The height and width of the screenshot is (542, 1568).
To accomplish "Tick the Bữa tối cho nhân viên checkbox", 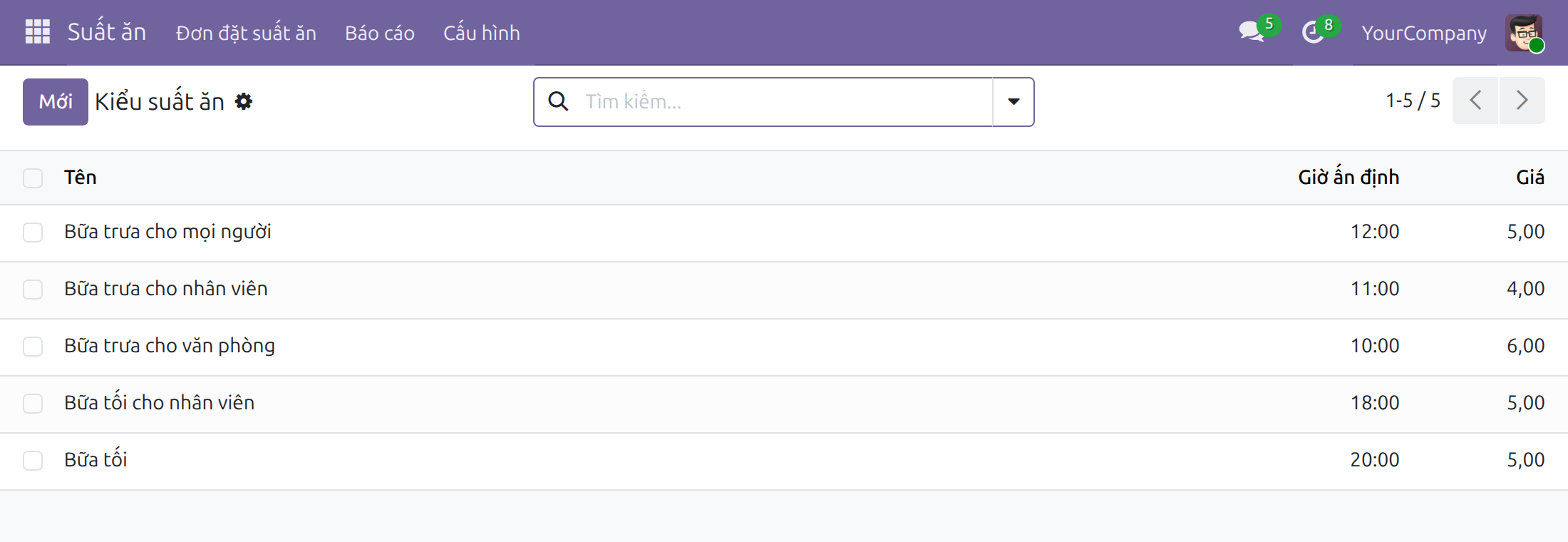I will 33,404.
